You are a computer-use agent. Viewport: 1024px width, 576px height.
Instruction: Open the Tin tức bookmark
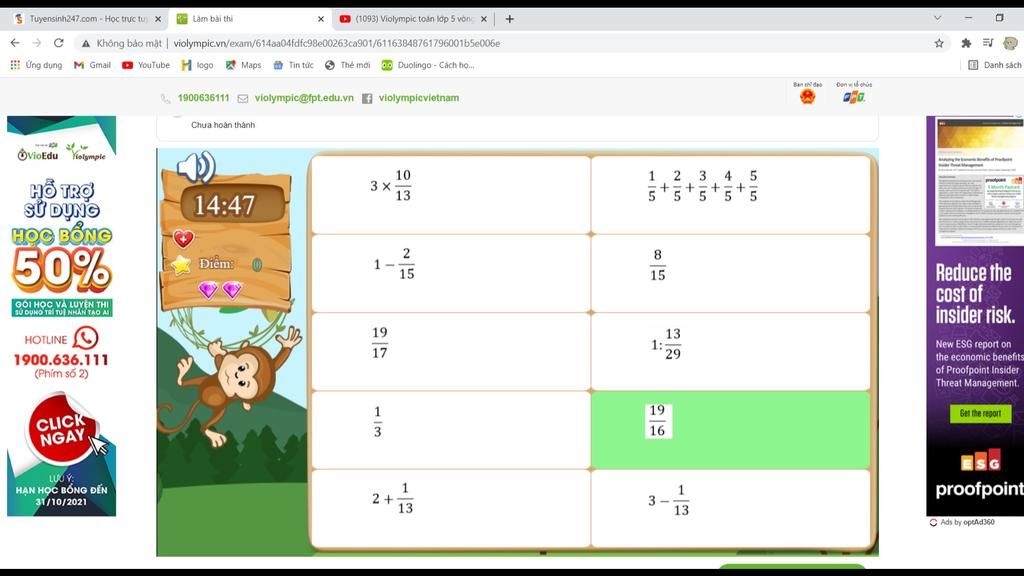[x=293, y=65]
